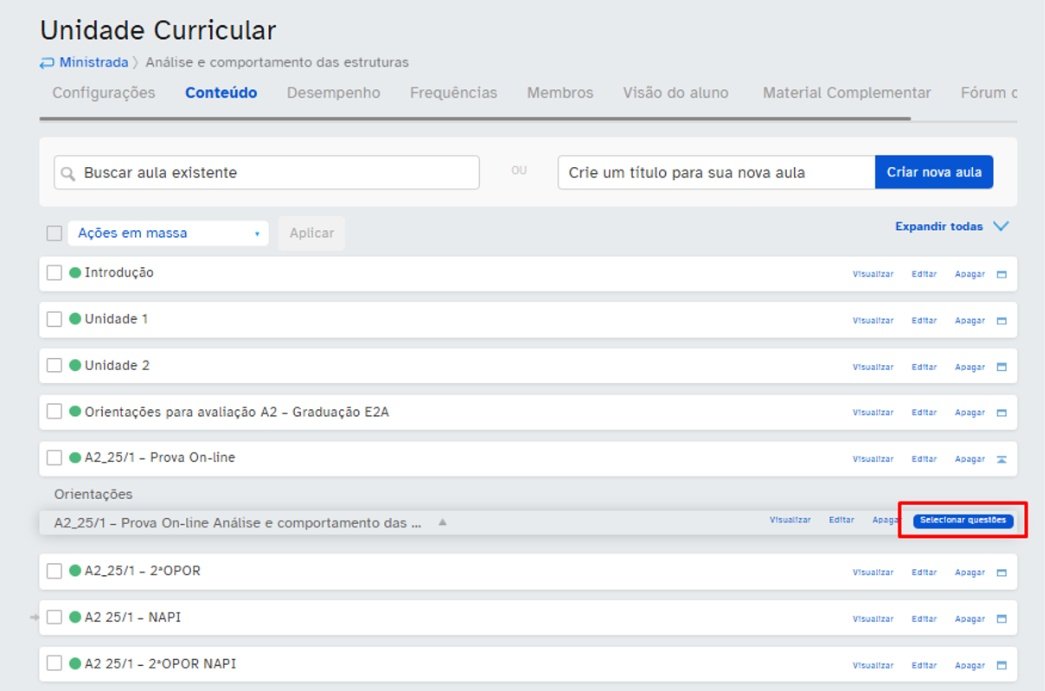Expand Unidade 1 row via its panel icon
The image size is (1045, 691).
coord(1001,321)
